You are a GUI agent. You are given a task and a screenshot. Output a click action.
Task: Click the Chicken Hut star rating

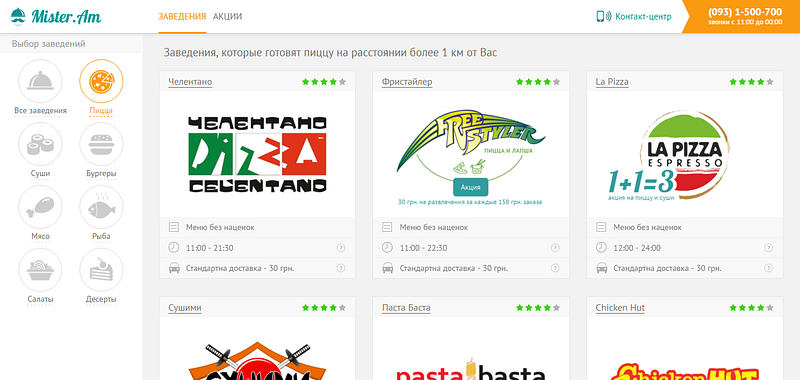[752, 308]
